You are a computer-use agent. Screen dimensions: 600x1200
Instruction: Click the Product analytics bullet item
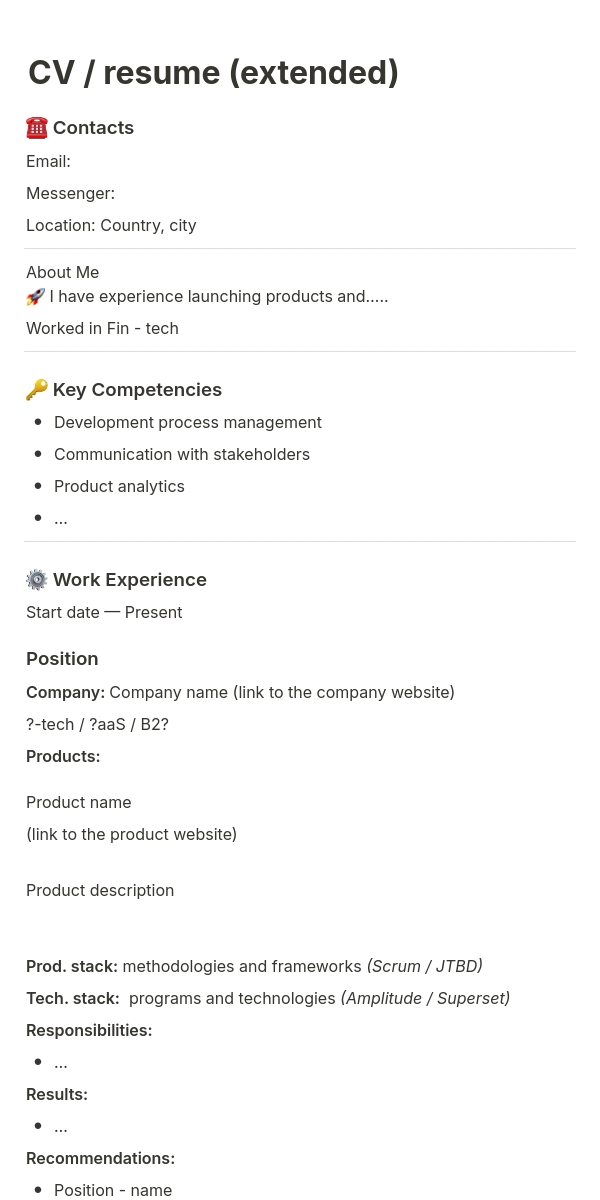point(119,486)
